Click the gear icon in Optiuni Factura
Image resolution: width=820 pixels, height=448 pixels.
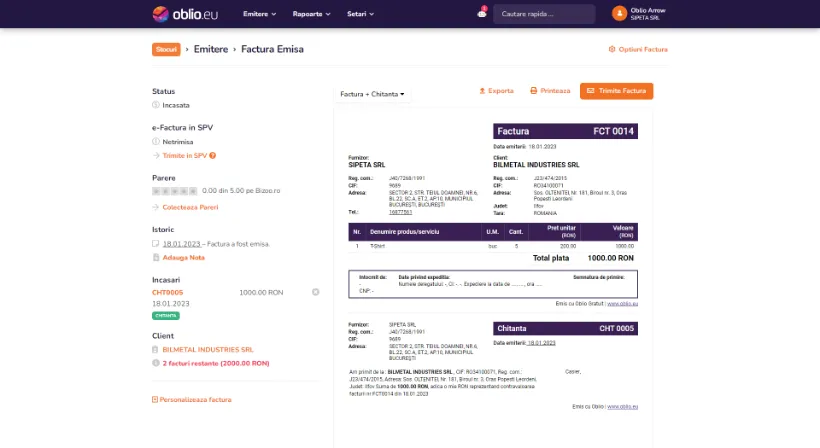[612, 49]
